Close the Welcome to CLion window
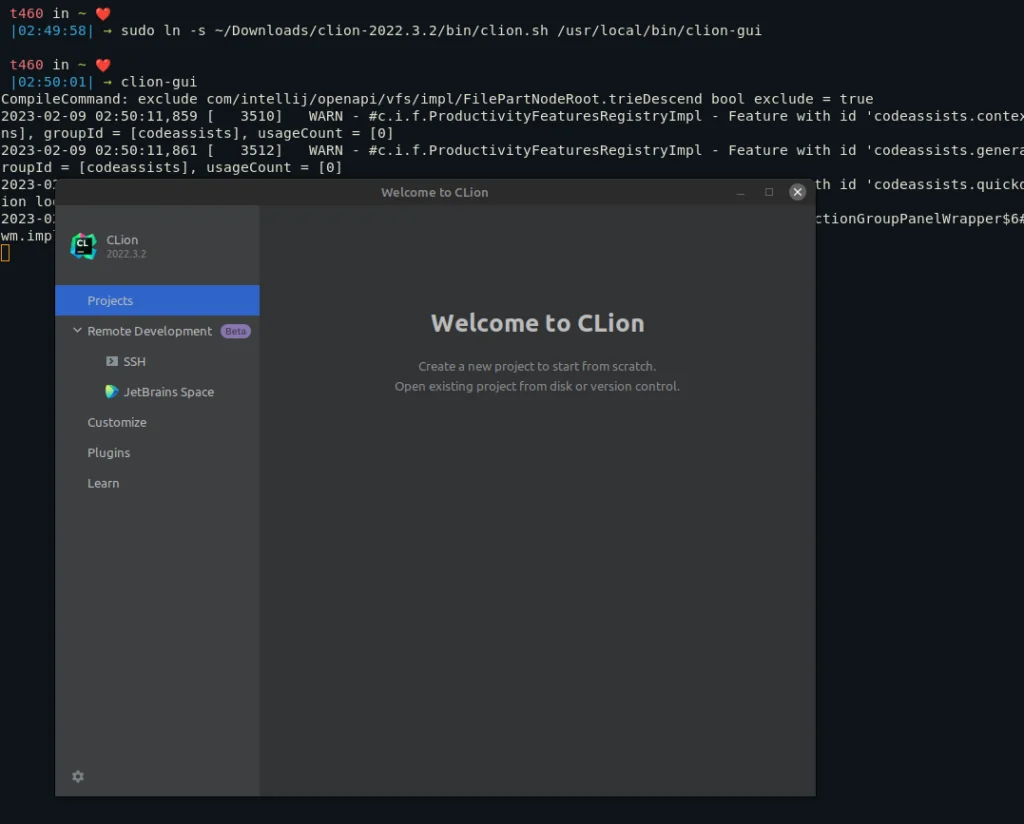The width and height of the screenshot is (1024, 824). [x=797, y=192]
